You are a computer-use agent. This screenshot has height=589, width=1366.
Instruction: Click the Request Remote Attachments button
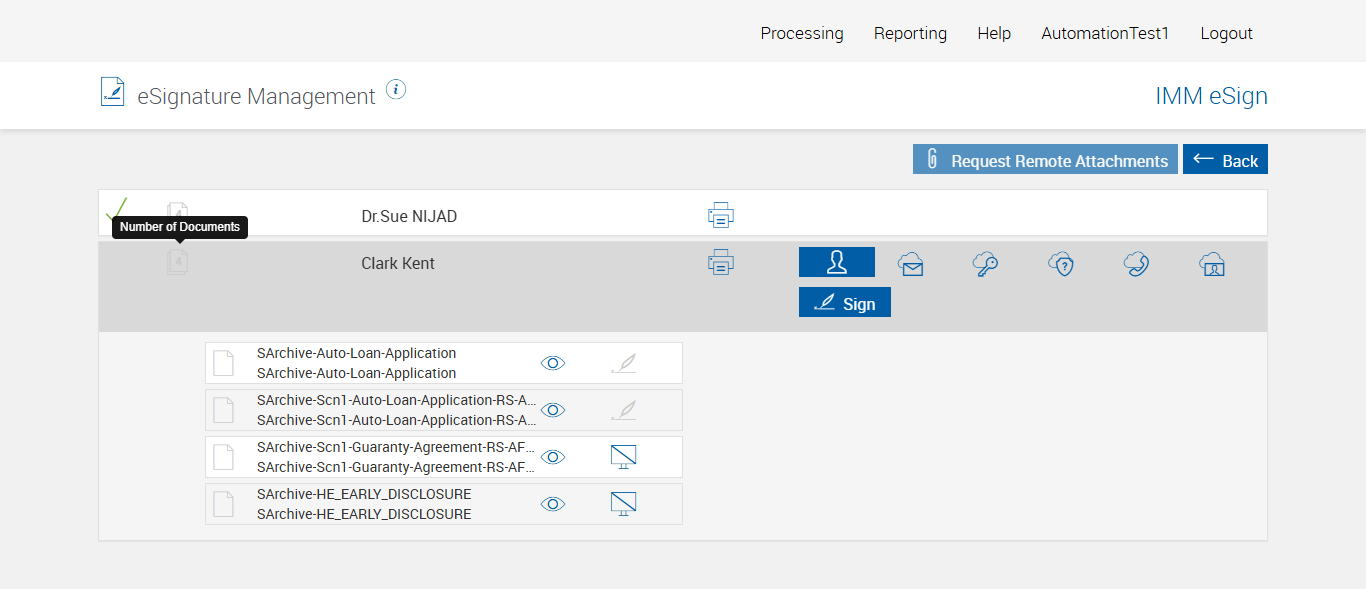pyautogui.click(x=1045, y=160)
